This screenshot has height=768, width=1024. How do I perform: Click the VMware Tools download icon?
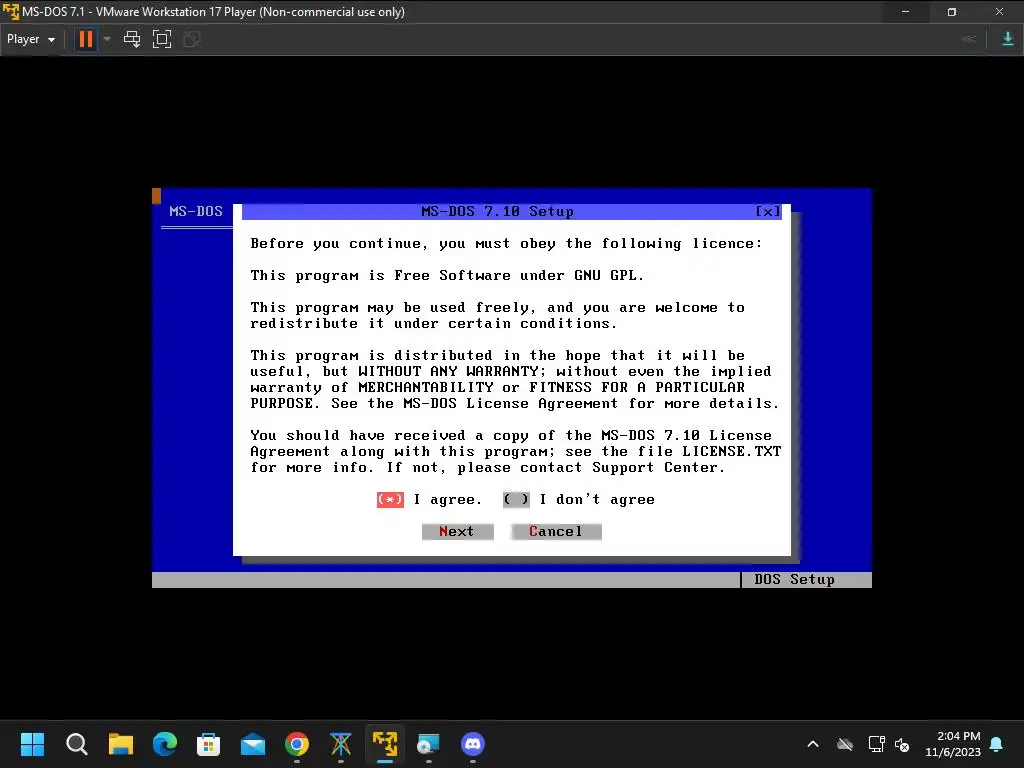point(1007,39)
